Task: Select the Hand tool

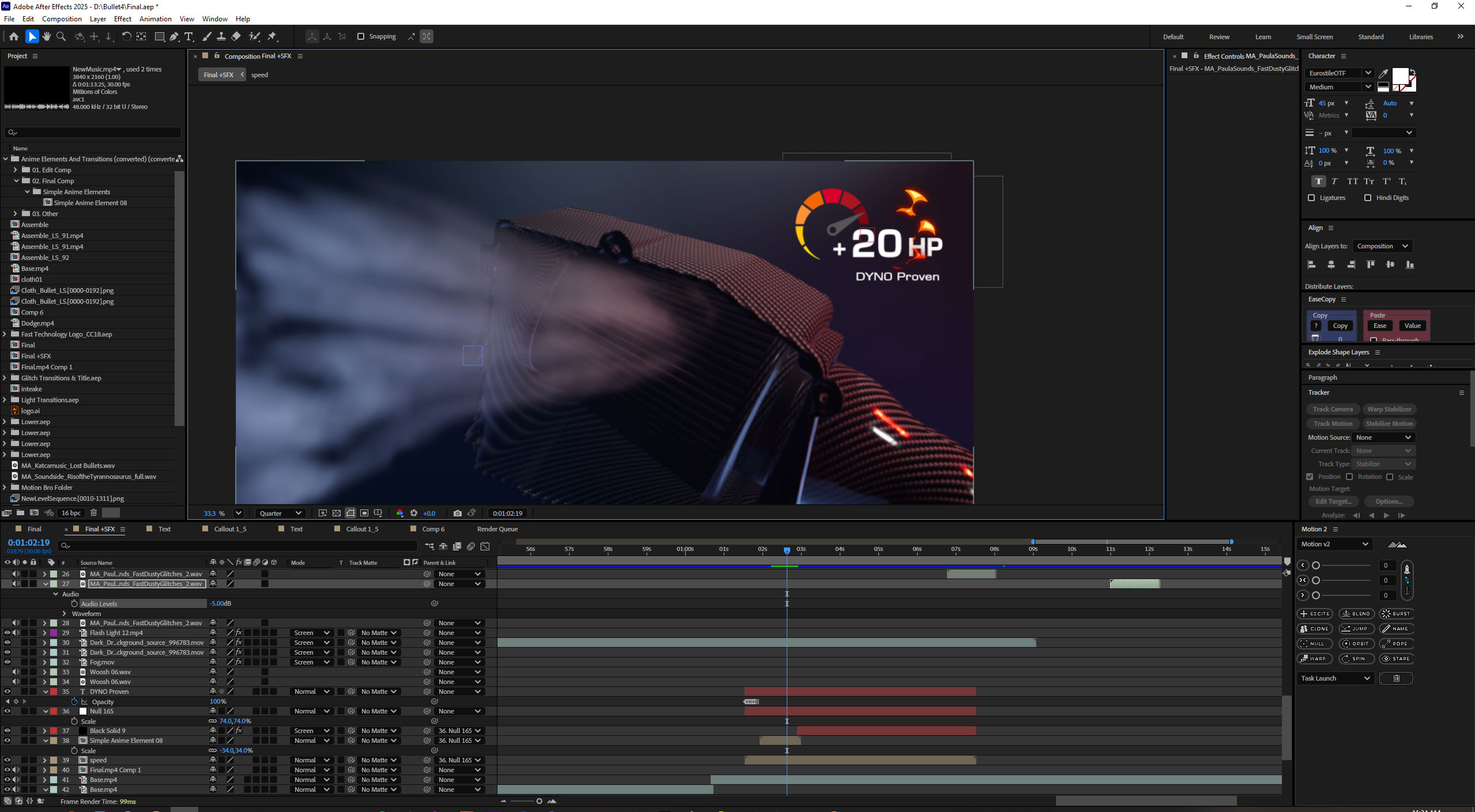Action: [x=46, y=36]
